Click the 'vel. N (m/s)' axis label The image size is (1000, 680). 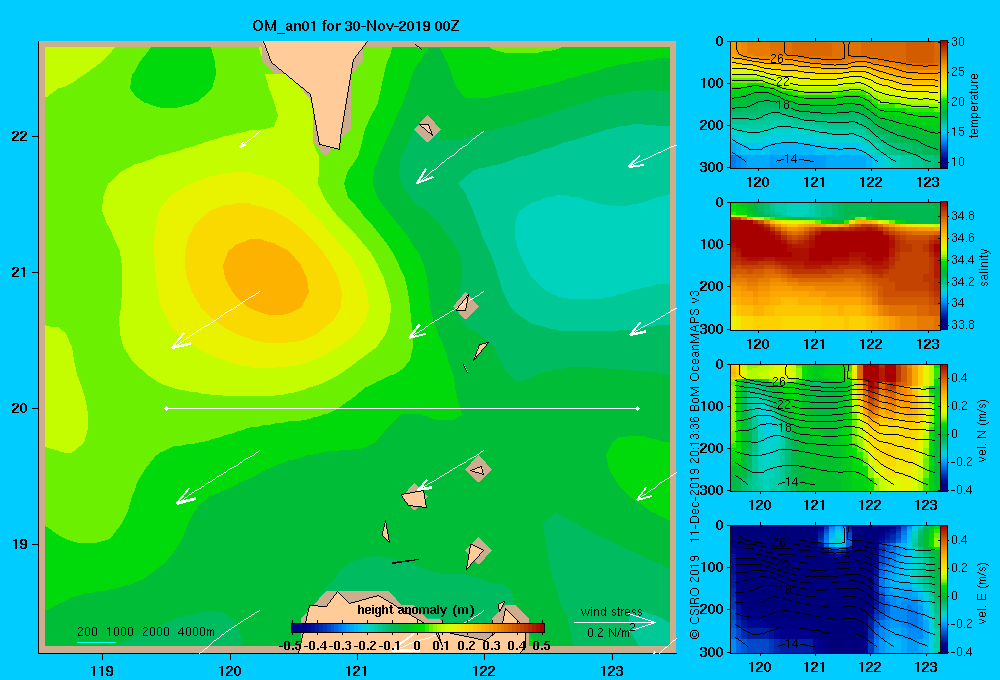coord(983,431)
